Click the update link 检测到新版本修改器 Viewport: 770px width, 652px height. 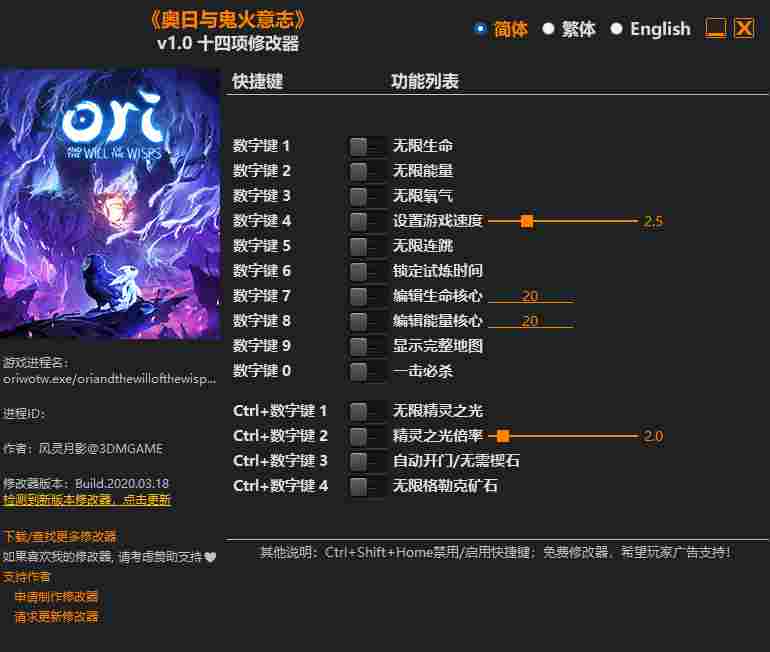pos(87,500)
